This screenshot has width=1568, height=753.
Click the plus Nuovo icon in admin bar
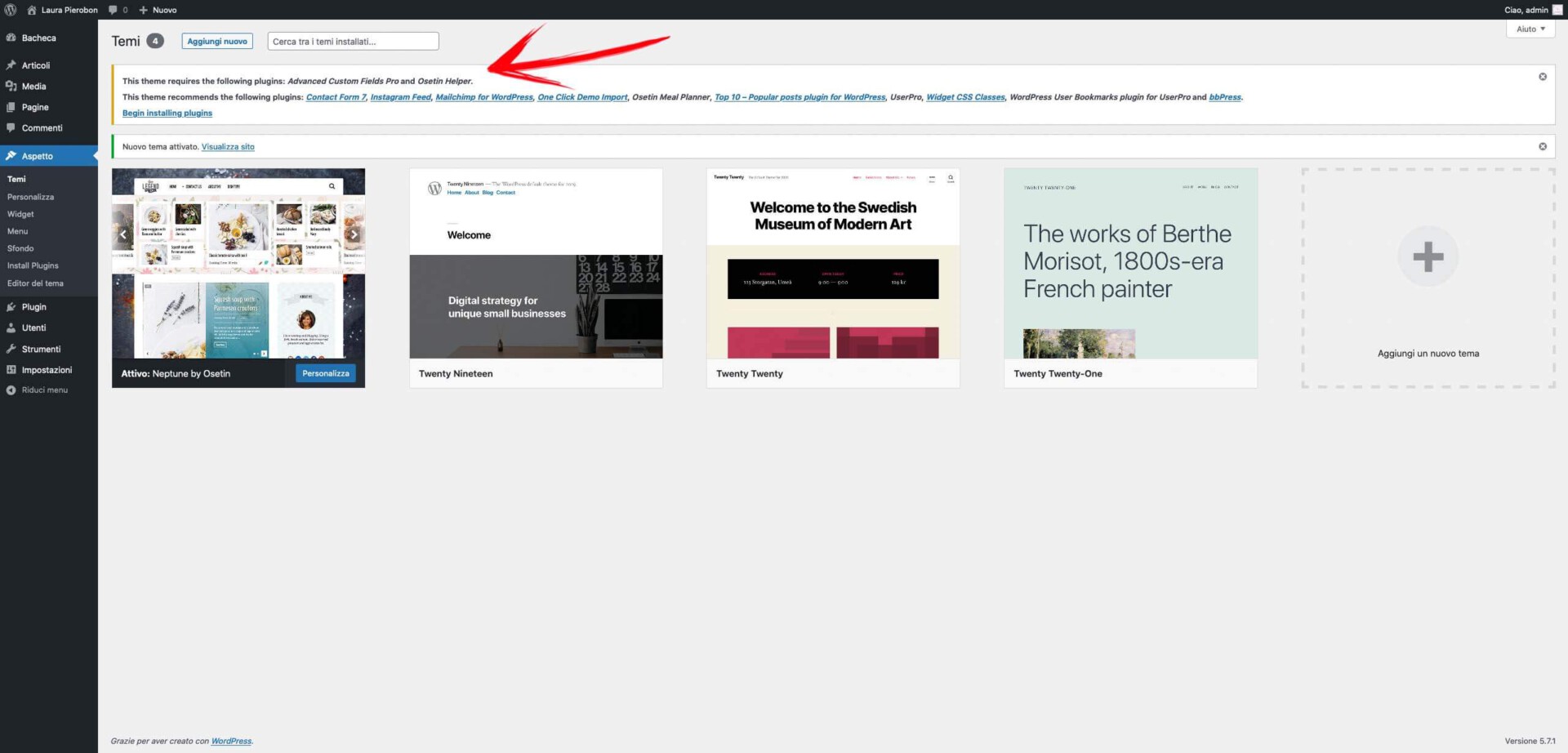[143, 10]
